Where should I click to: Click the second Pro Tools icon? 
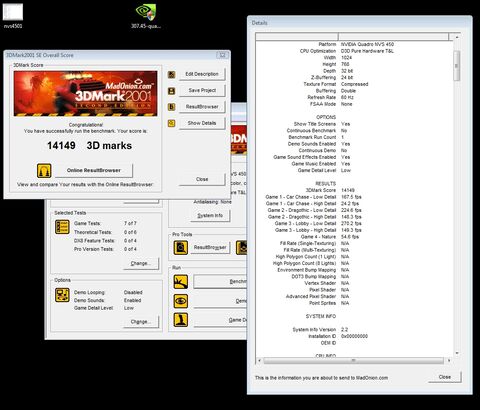[x=242, y=248]
